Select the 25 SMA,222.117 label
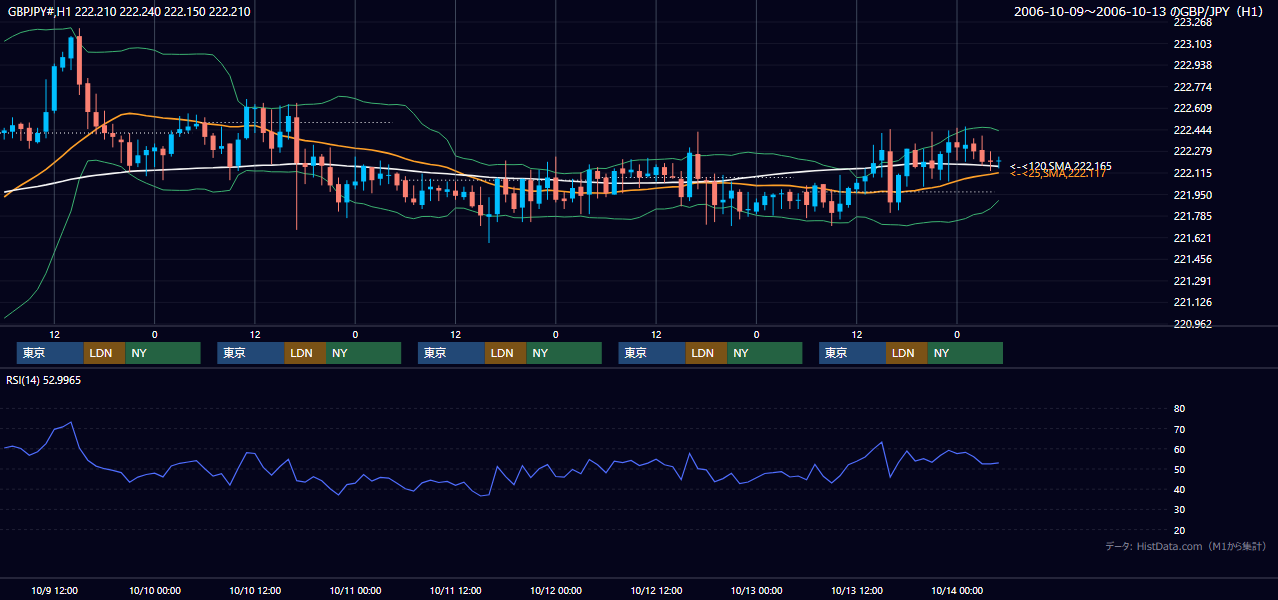Viewport: 1278px width, 600px height. click(x=1058, y=174)
